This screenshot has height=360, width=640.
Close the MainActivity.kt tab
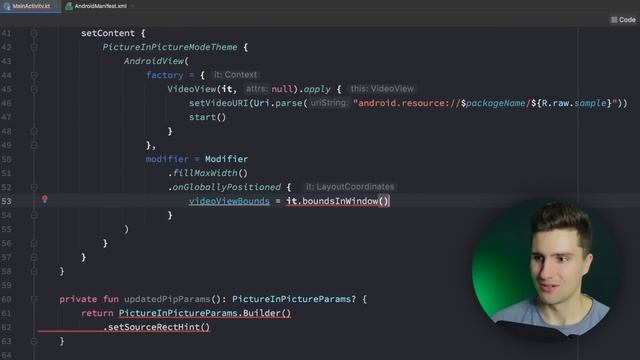click(x=56, y=6)
